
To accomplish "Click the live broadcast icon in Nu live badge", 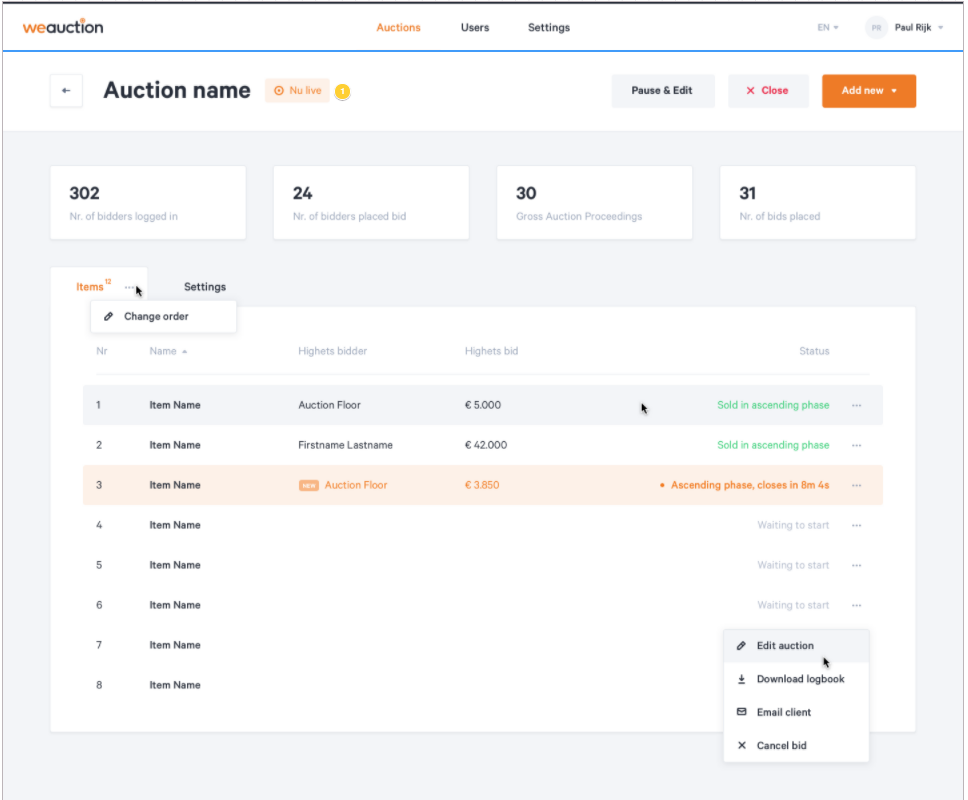I will pyautogui.click(x=278, y=90).
